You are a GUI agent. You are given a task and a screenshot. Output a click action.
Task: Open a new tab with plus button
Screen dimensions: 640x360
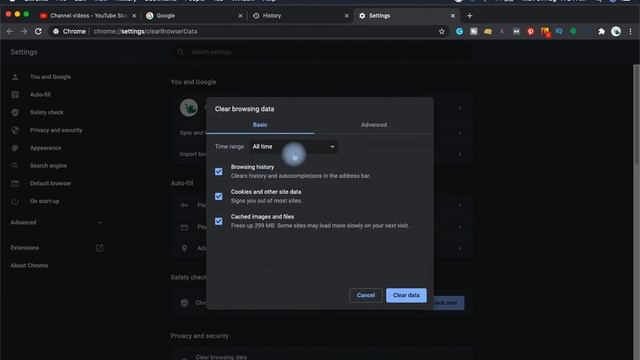469,16
